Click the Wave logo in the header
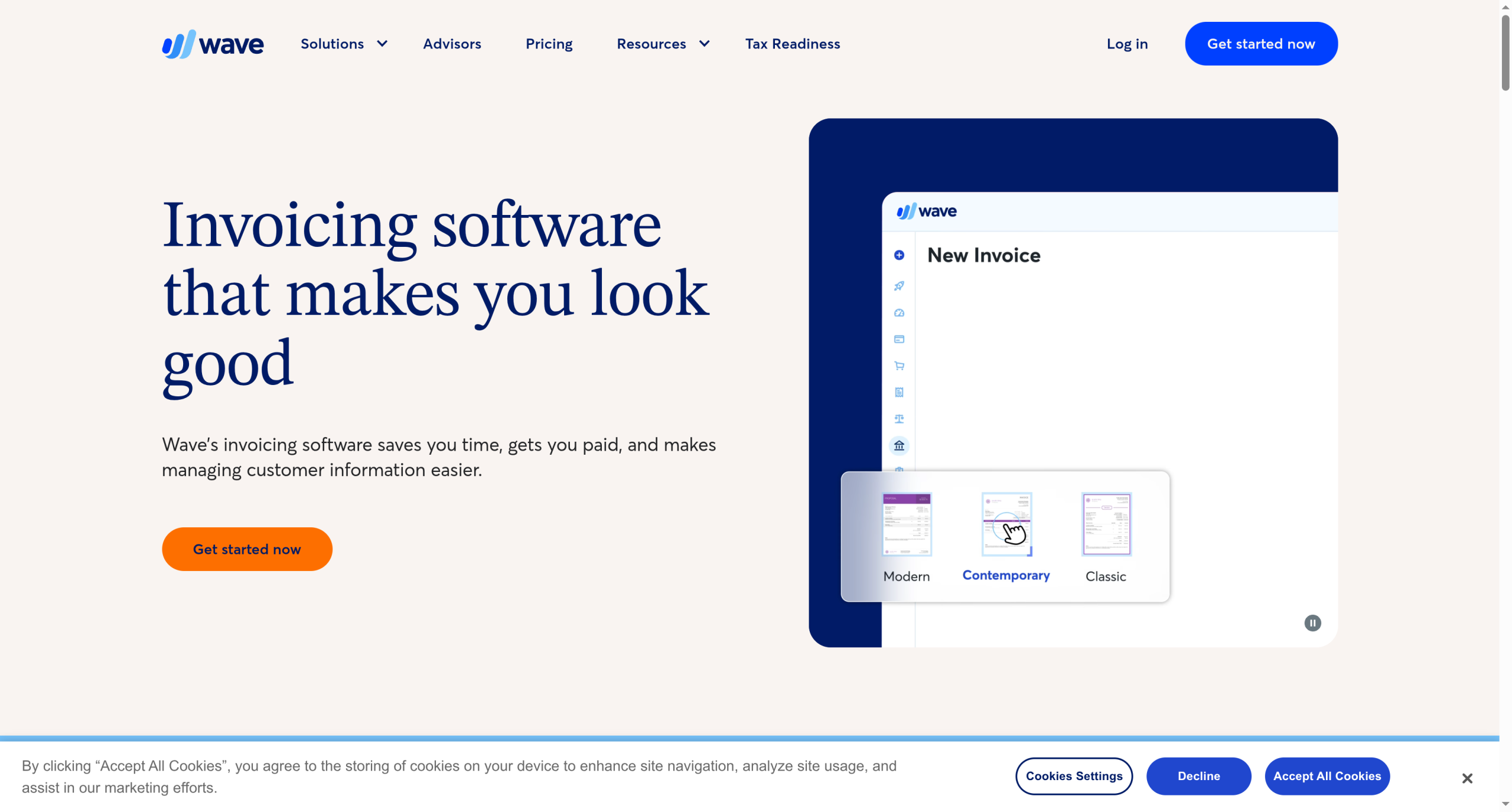 pos(213,44)
